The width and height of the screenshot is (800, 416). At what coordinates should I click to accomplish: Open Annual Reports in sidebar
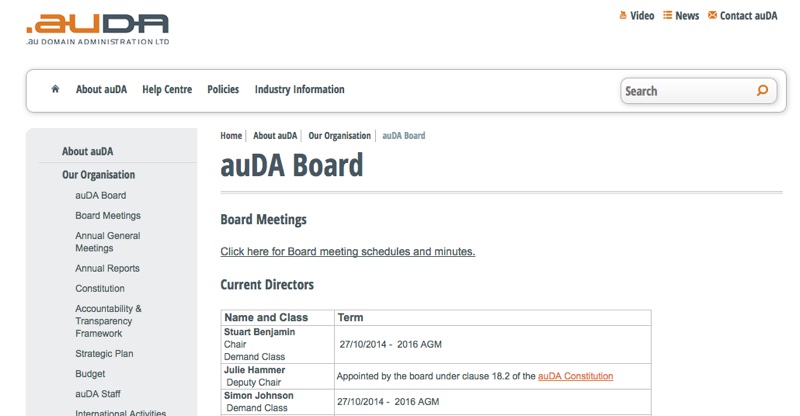point(107,268)
